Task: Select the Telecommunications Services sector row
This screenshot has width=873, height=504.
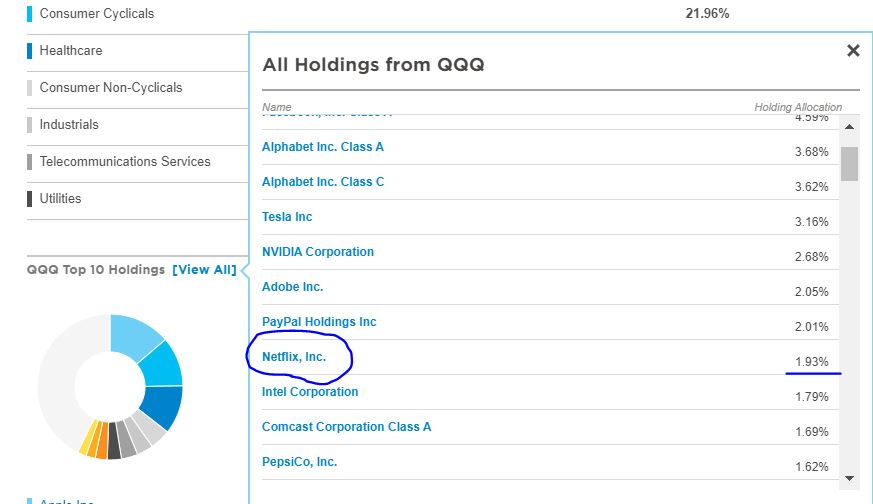Action: pos(137,162)
